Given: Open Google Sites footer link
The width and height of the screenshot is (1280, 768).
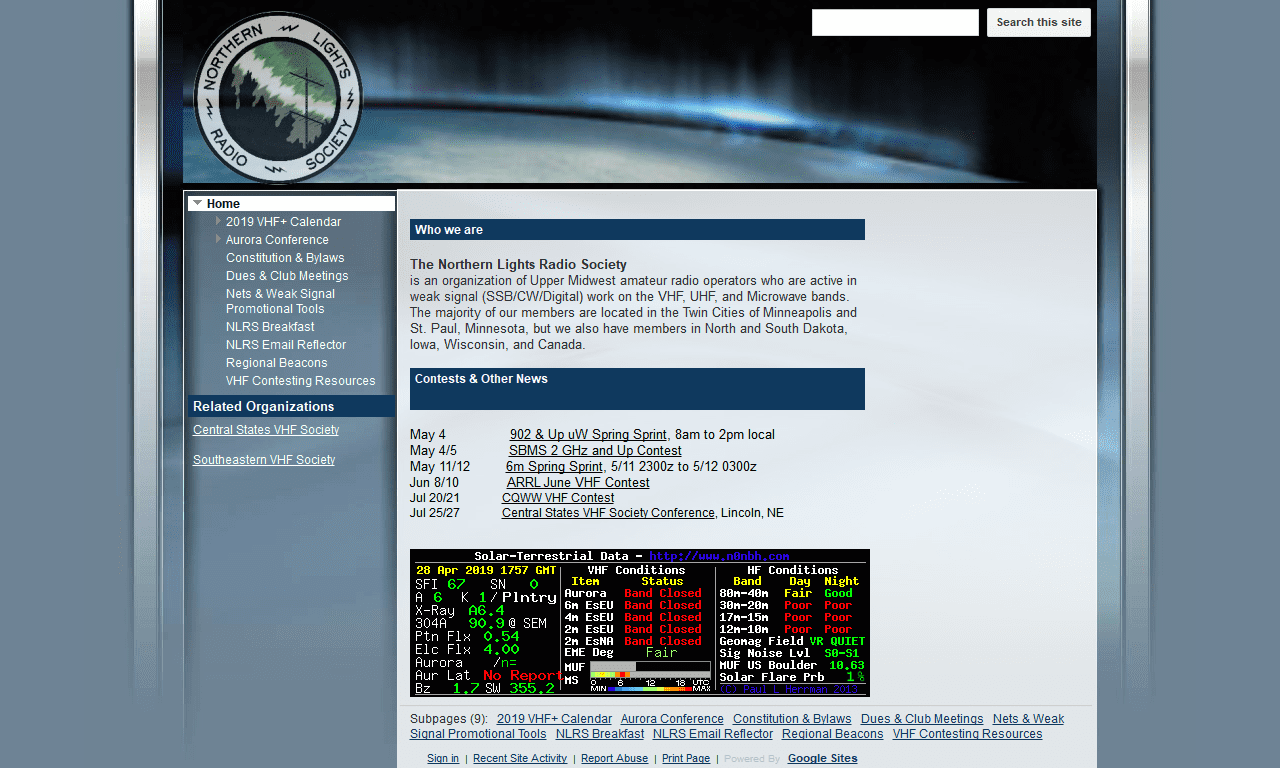Looking at the screenshot, I should (x=823, y=759).
